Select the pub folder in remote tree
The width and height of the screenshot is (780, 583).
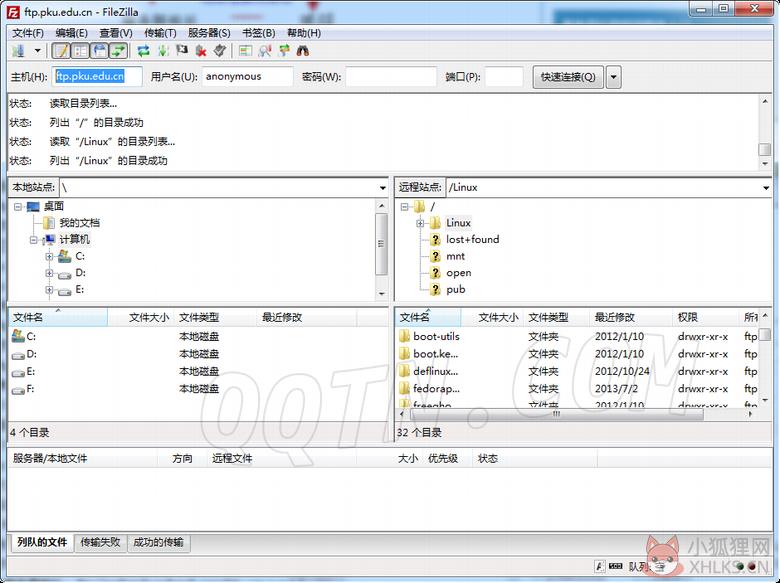(456, 290)
